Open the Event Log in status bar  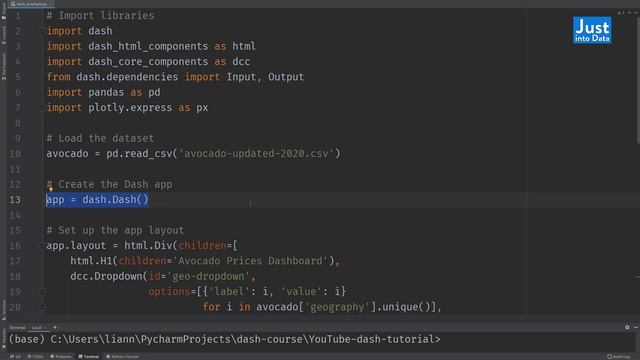(619, 357)
